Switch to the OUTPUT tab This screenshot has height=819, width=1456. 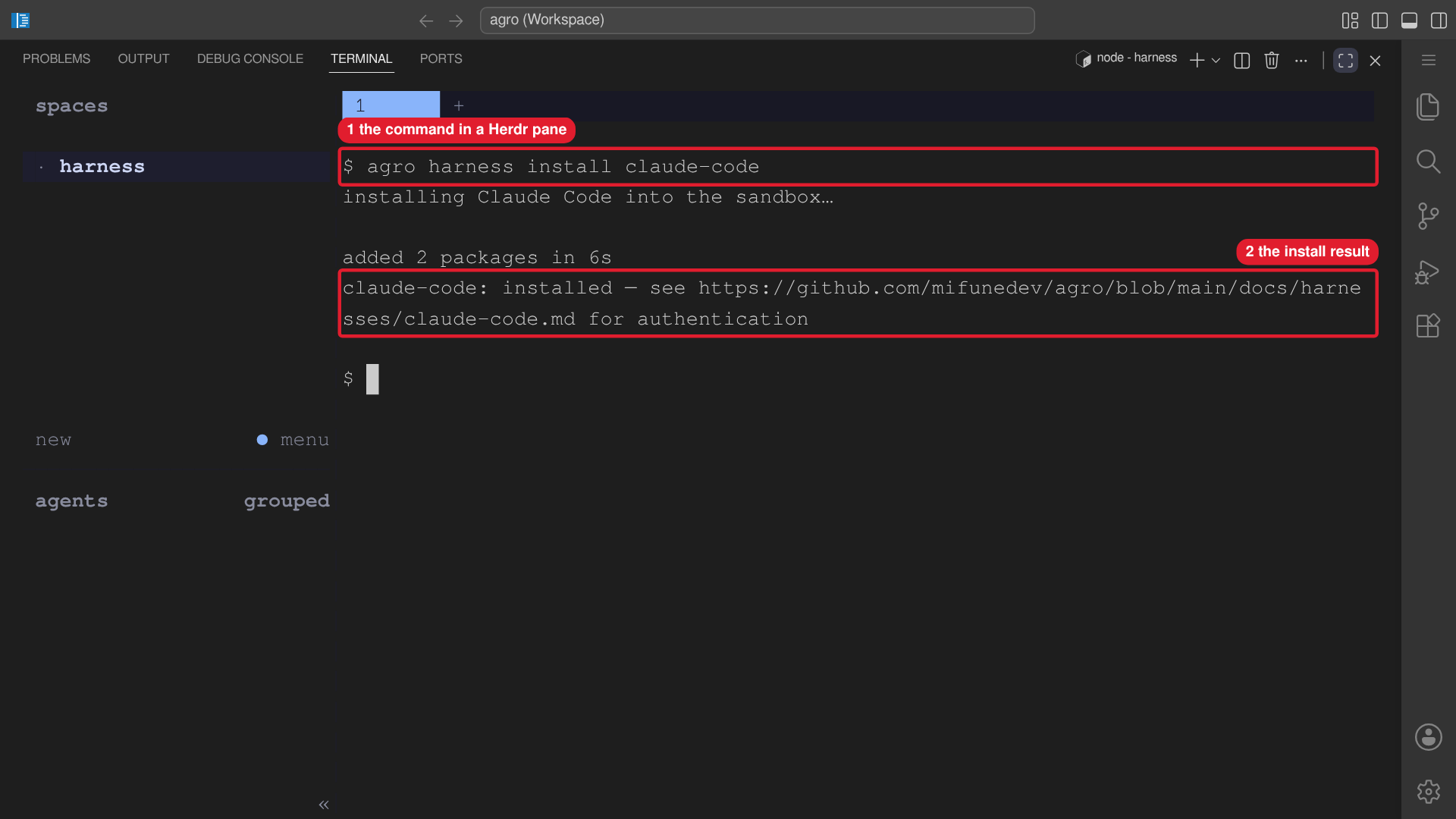coord(143,58)
